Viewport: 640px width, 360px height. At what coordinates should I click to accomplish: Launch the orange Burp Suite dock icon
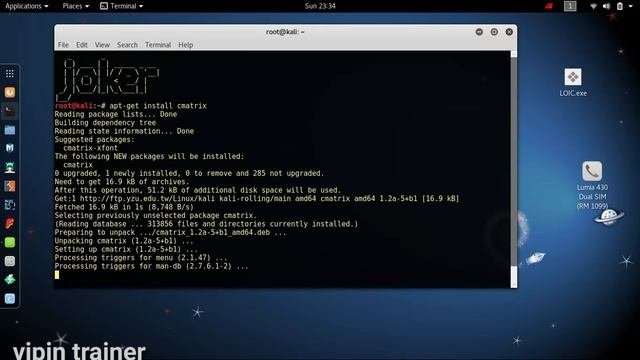(x=10, y=186)
